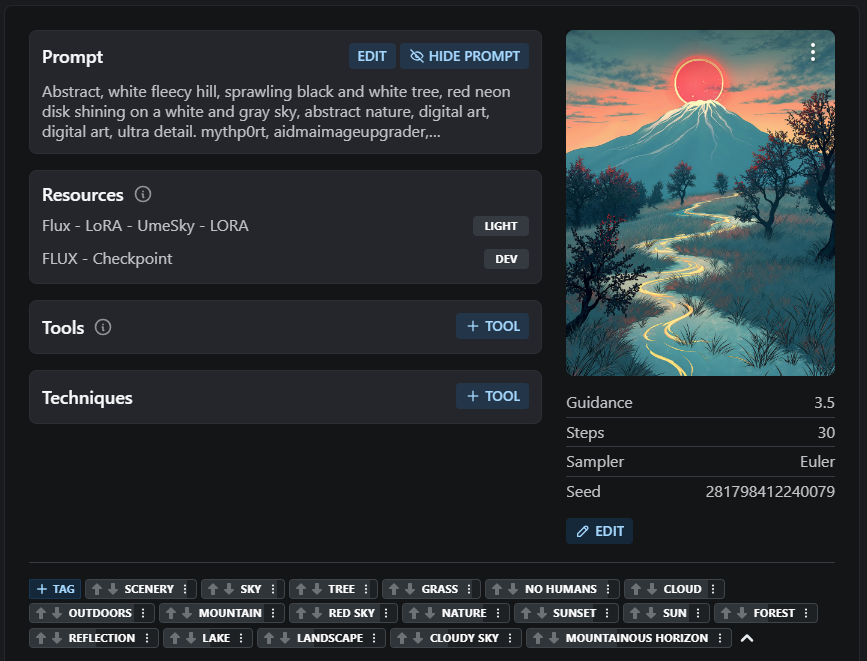Downvote the FOREST tag
Screen dimensions: 867x661
[x=741, y=613]
